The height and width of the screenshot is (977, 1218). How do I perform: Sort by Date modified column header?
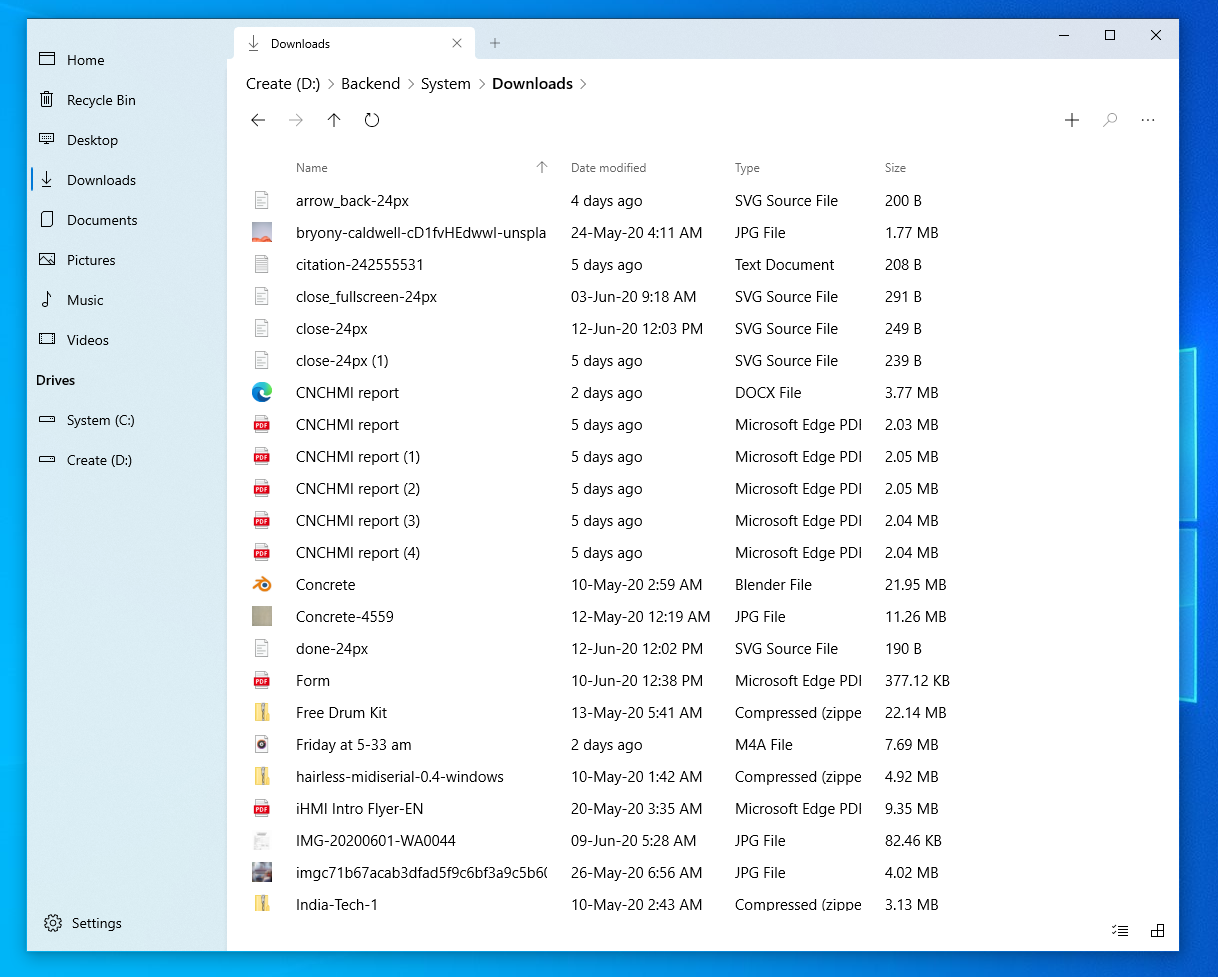click(608, 168)
